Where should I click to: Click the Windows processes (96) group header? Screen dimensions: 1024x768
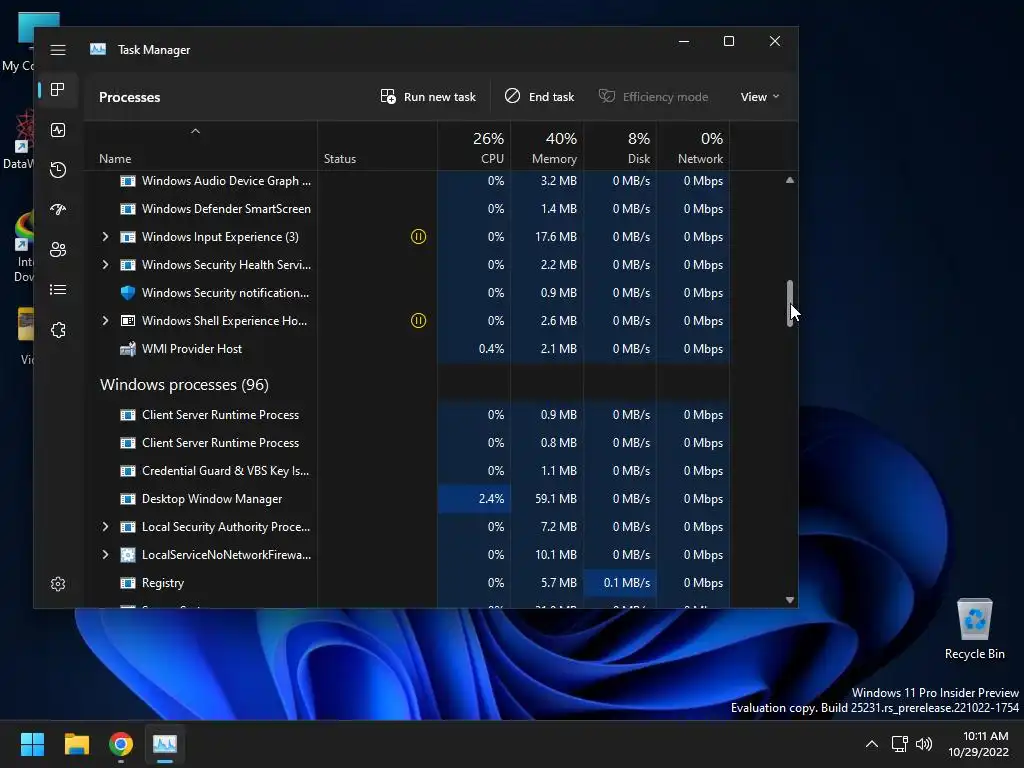(184, 385)
